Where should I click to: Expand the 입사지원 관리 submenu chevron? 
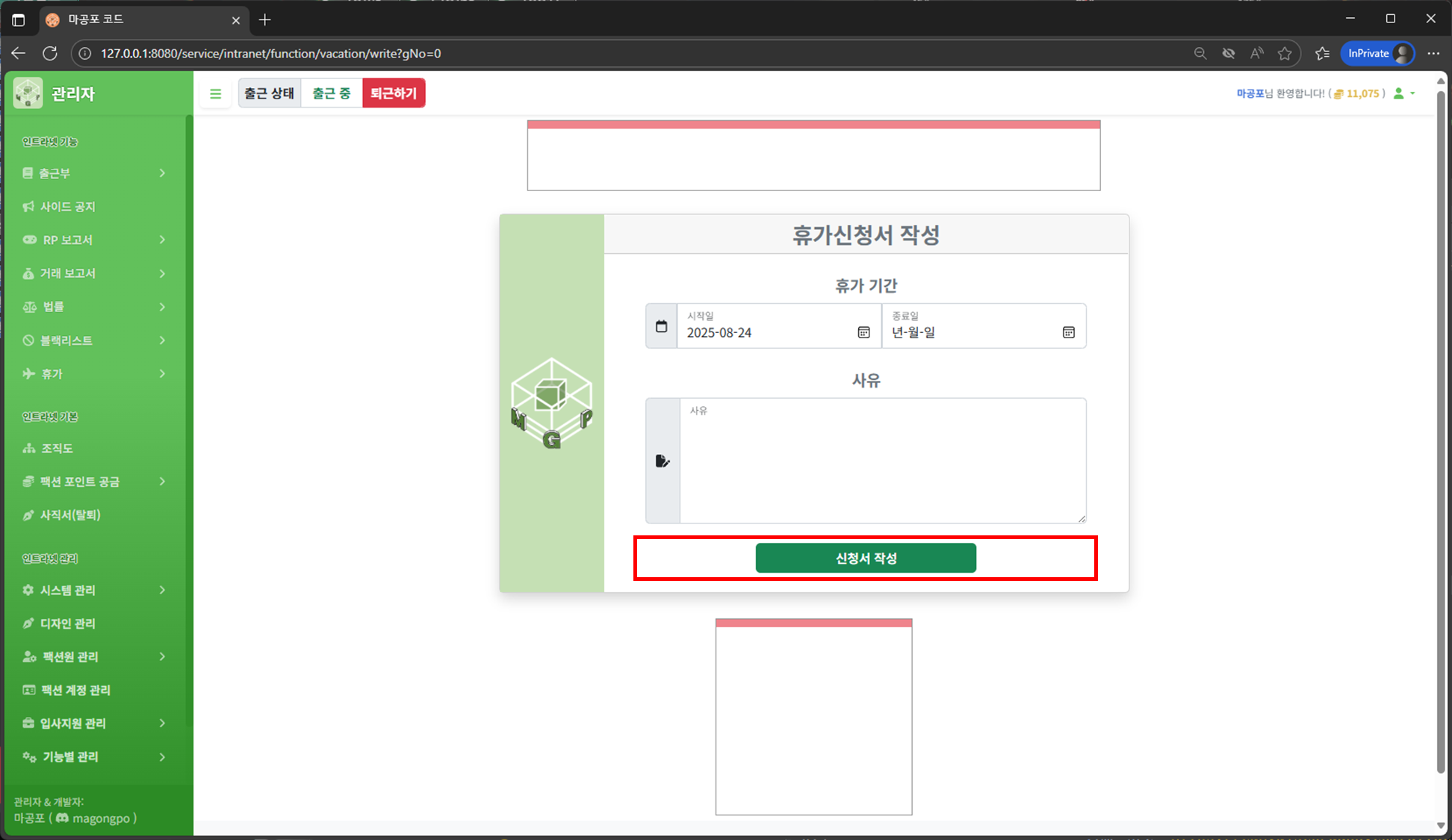tap(162, 723)
